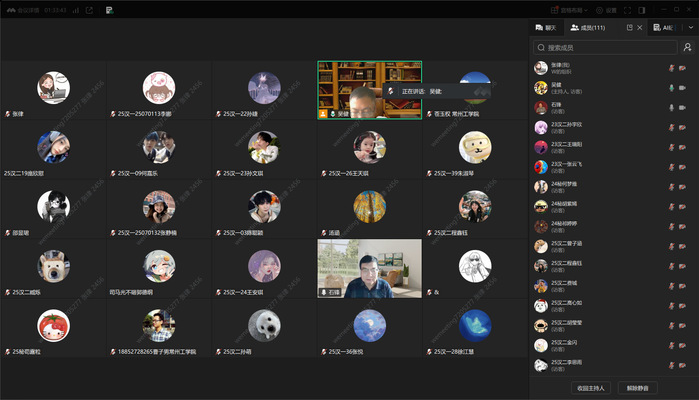
Task: Select the 成员(111) members tab
Action: 591,28
